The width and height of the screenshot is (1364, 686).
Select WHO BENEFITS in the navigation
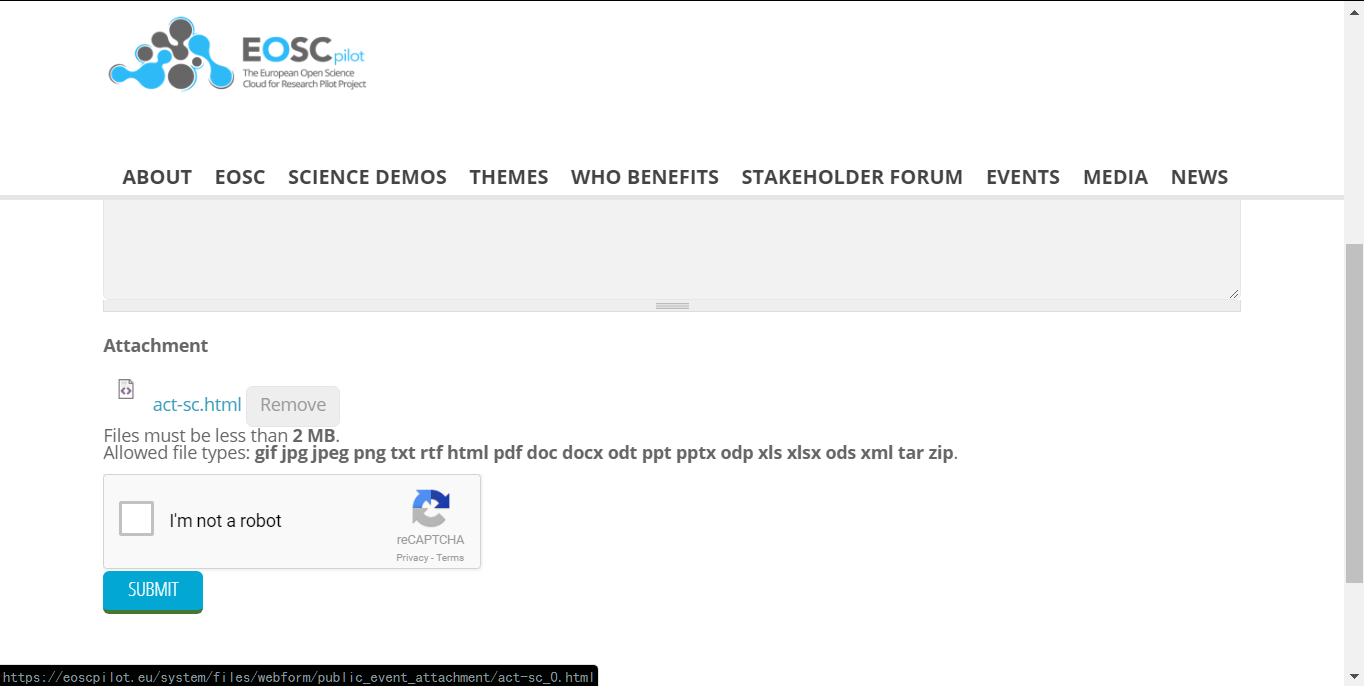pos(645,177)
